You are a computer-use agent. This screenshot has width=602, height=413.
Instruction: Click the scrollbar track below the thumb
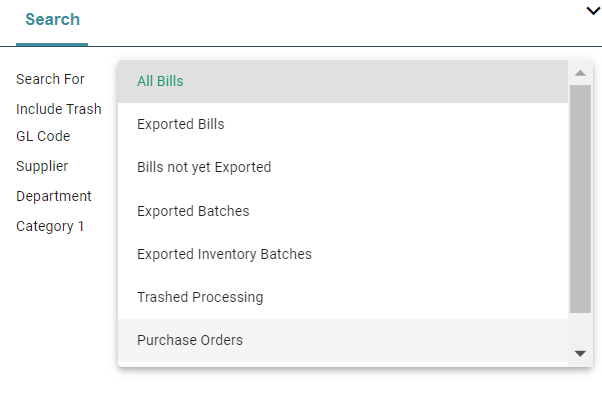coord(580,330)
